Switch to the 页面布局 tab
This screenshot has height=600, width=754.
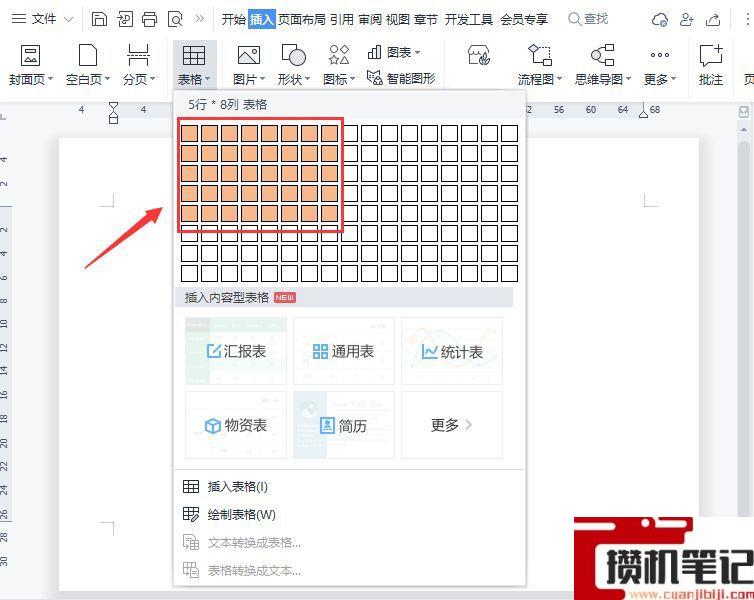click(x=302, y=19)
